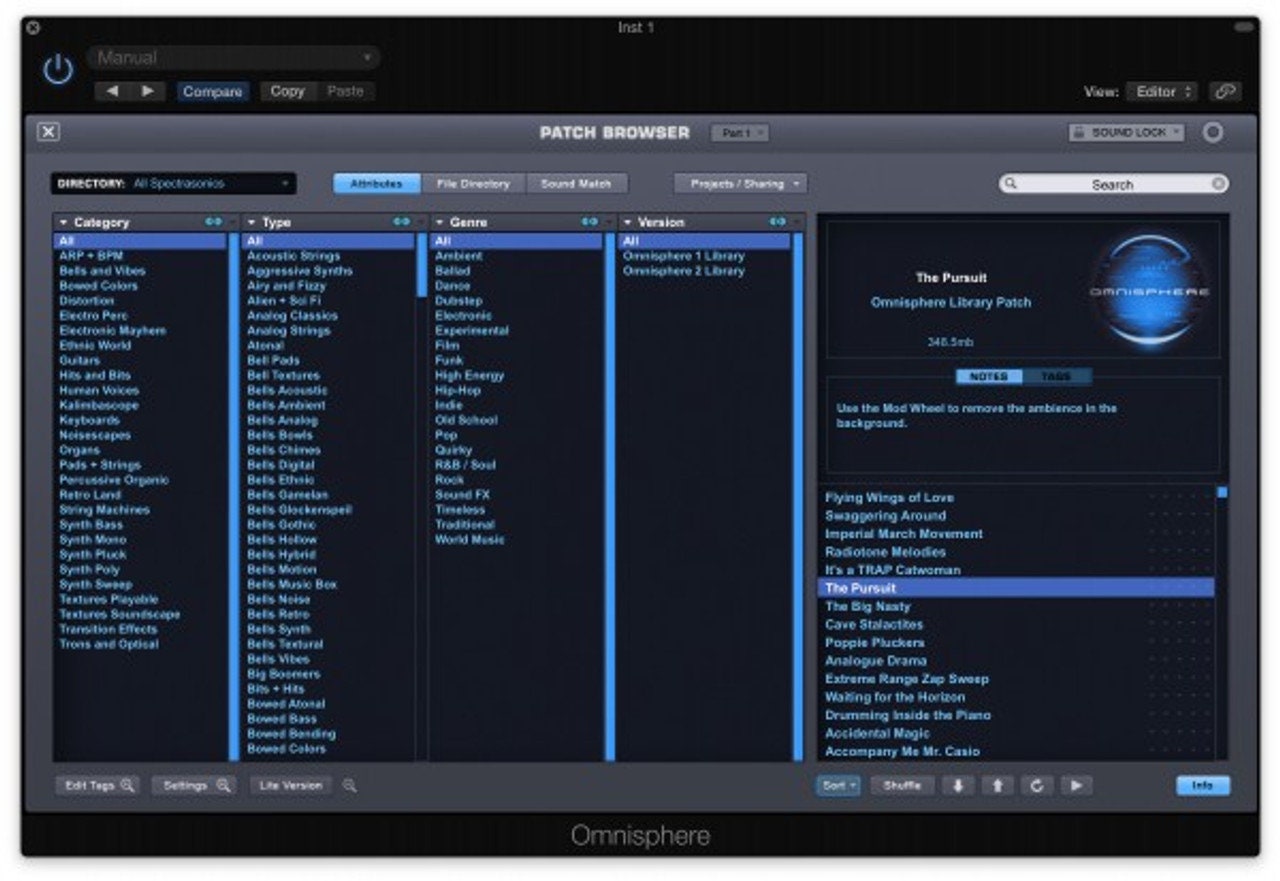Go to next preset with right arrow
This screenshot has height=881, width=1280.
coord(148,91)
